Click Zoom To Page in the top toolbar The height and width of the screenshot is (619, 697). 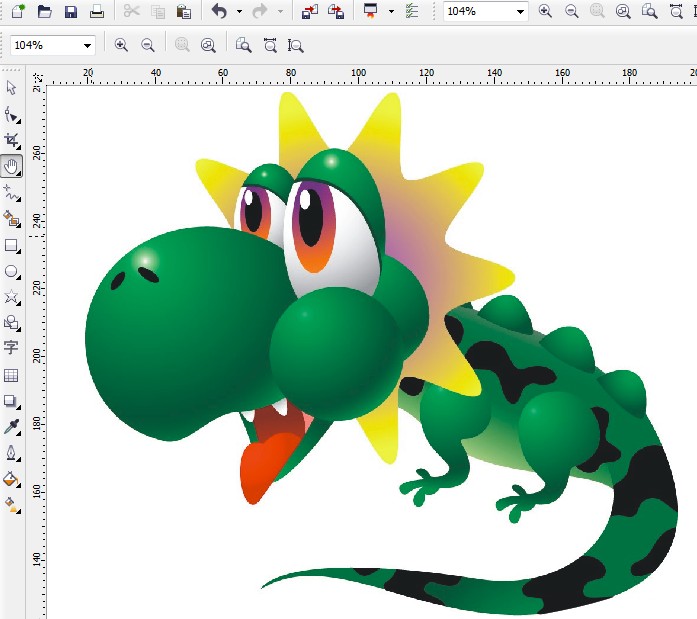(649, 11)
